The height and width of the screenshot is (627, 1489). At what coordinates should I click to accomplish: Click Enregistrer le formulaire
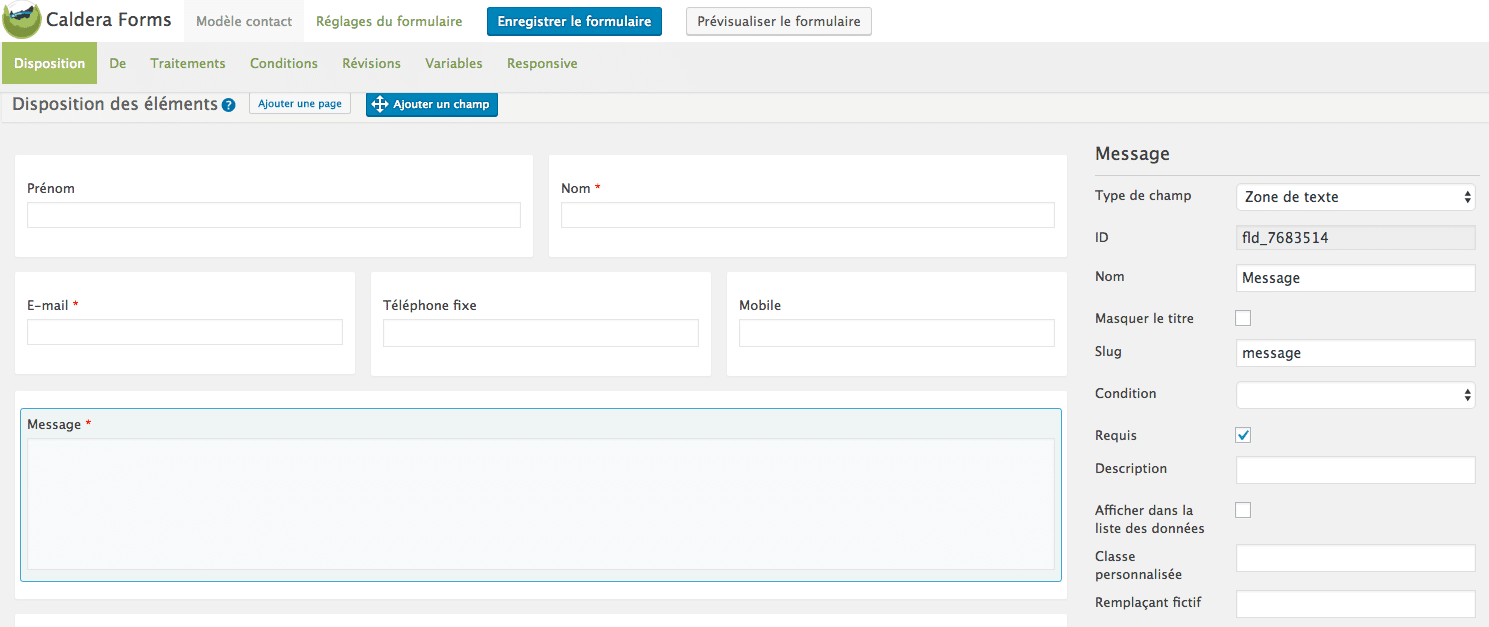point(574,20)
